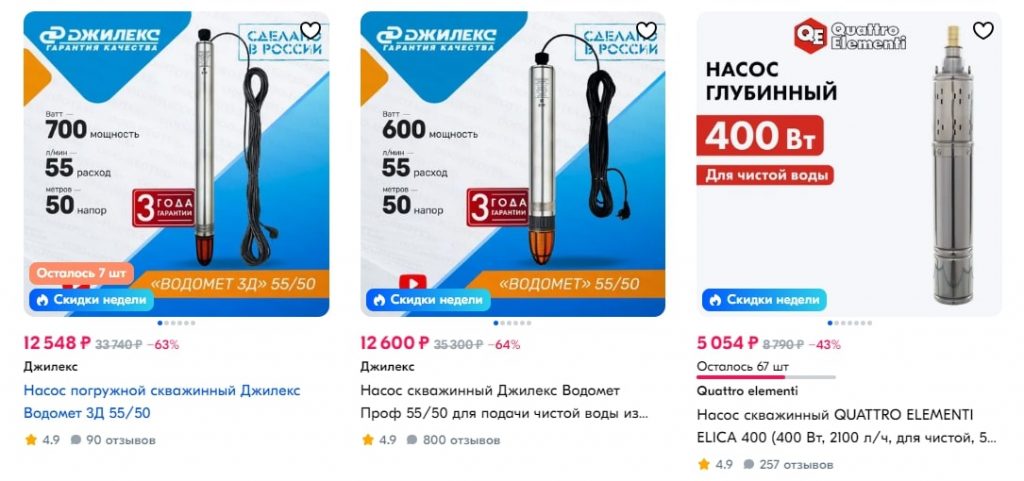Favorite the Водомет Проф 55/50 pump with heart
Screen dimensions: 1024x481
pos(647,30)
